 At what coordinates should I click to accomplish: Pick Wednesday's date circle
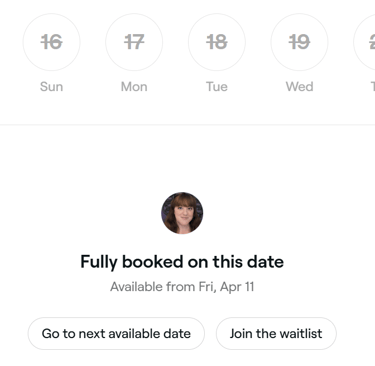coord(299,42)
